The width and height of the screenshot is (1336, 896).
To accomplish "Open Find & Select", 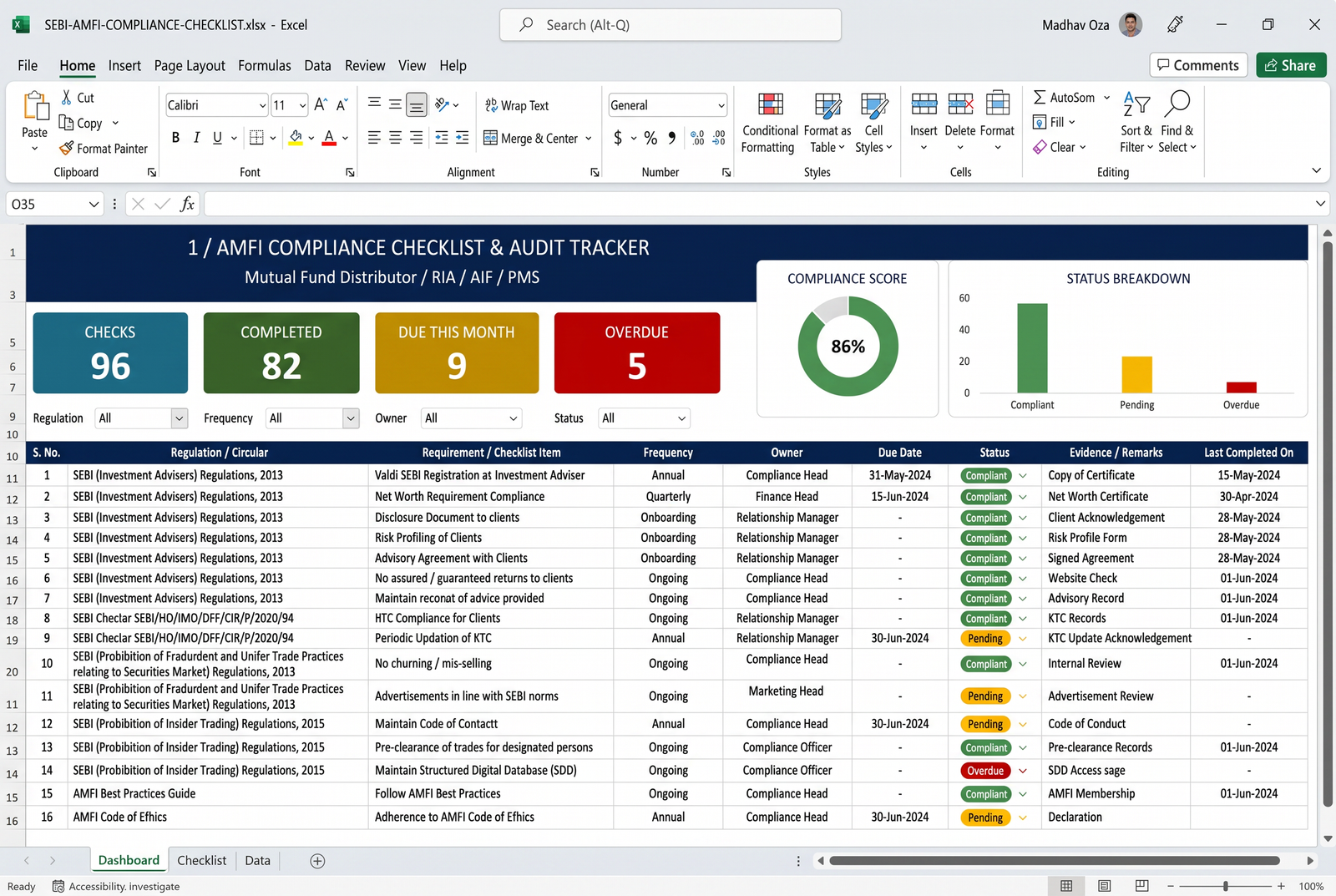I will 1177,122.
